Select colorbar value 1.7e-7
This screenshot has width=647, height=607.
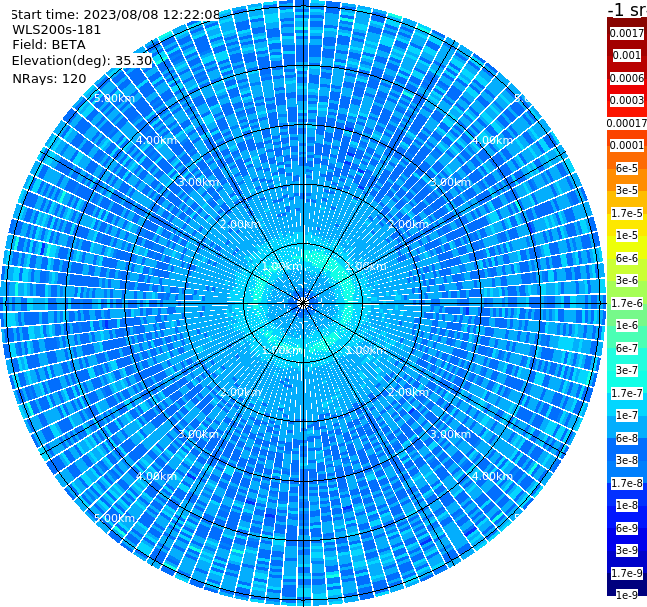click(627, 393)
